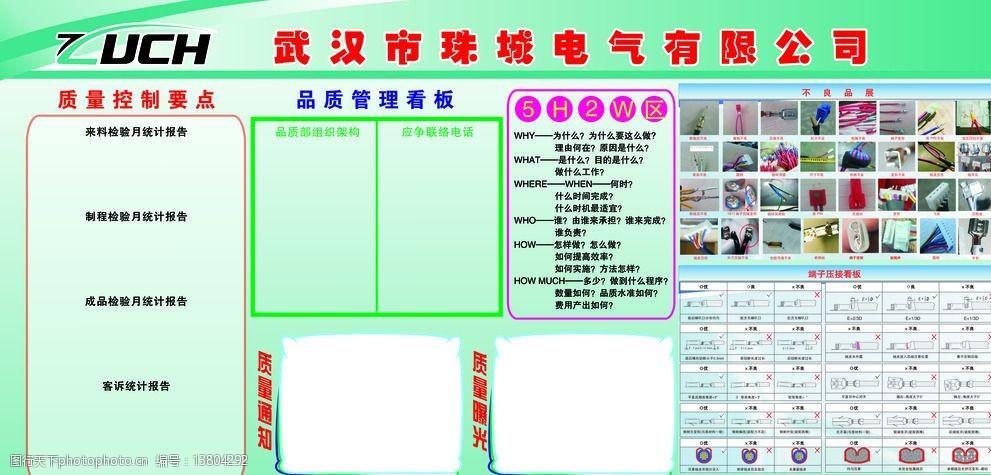Open 来料检验月统计报告 entry
Viewport: 991px width, 475px height.
tap(137, 132)
